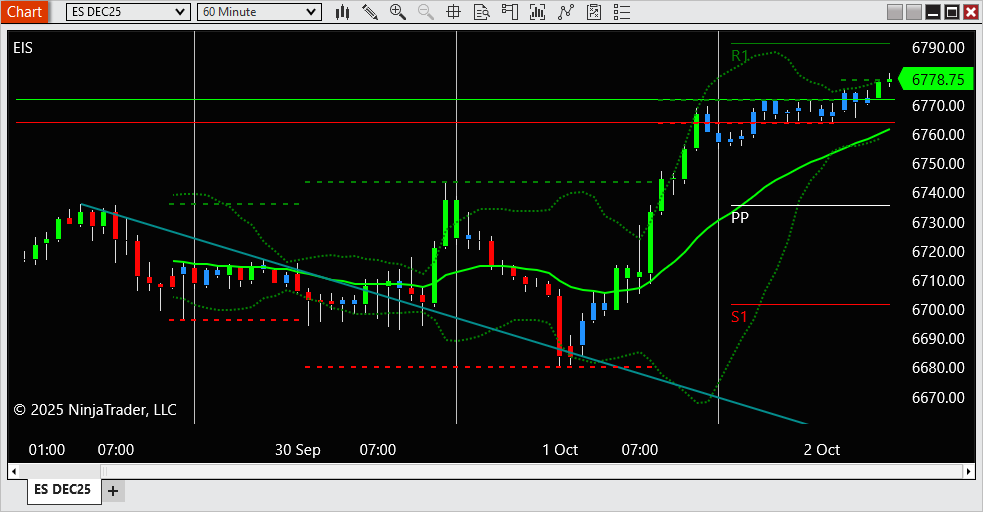Open the drawing tools pencil icon

click(x=370, y=12)
